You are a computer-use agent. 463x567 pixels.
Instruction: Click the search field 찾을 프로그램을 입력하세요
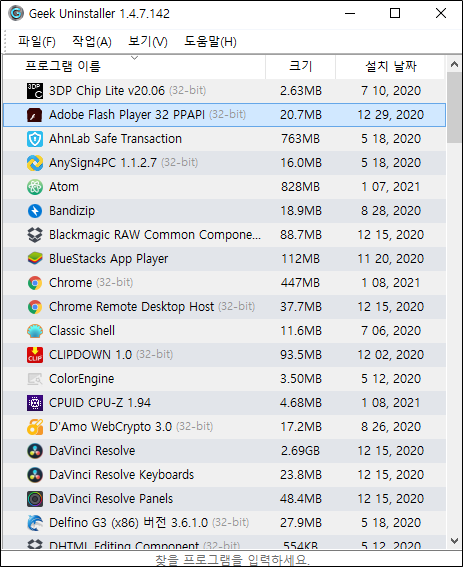(232, 559)
